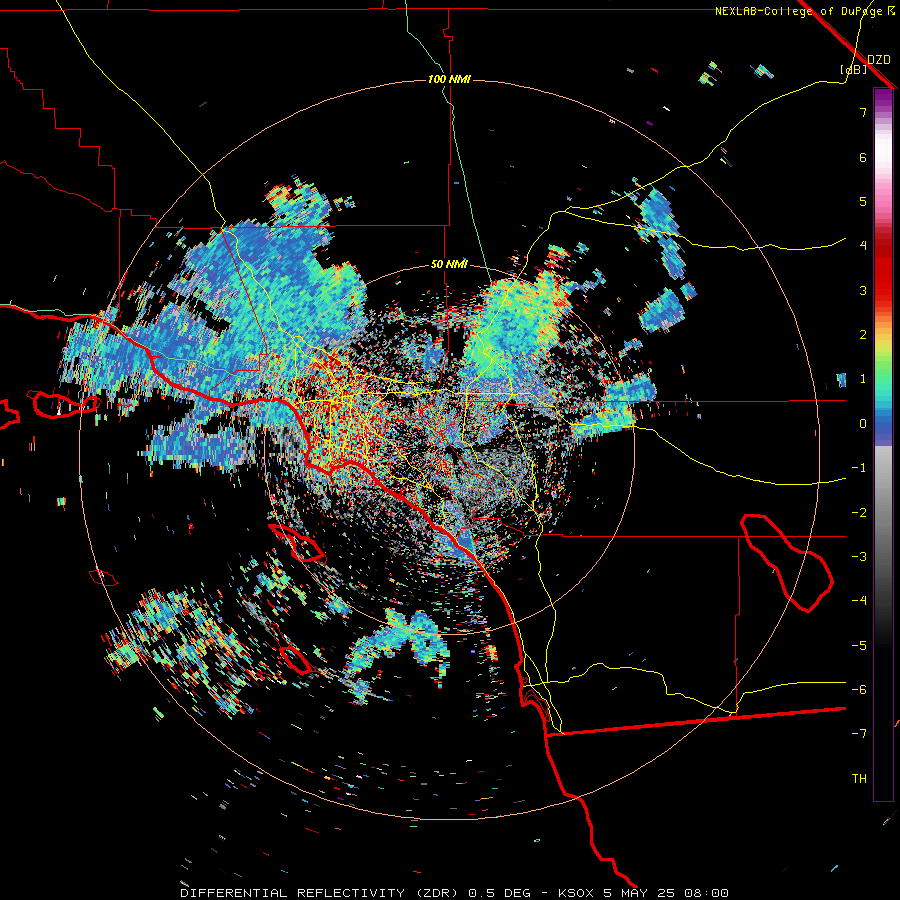Click the 0.5 DEG elevation text
The width and height of the screenshot is (900, 900).
click(x=499, y=893)
